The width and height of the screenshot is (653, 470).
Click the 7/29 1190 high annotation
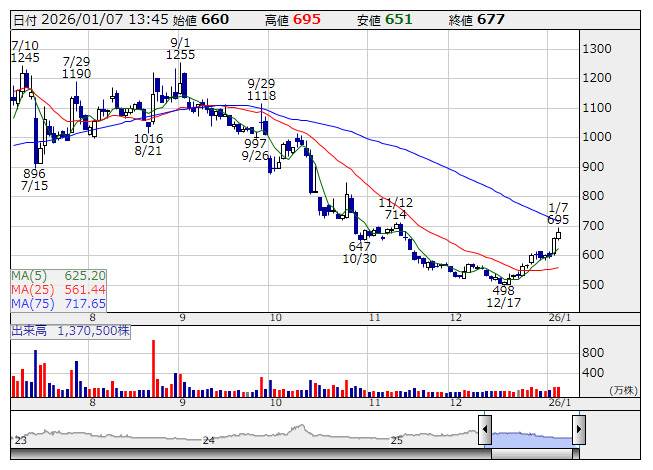77,68
